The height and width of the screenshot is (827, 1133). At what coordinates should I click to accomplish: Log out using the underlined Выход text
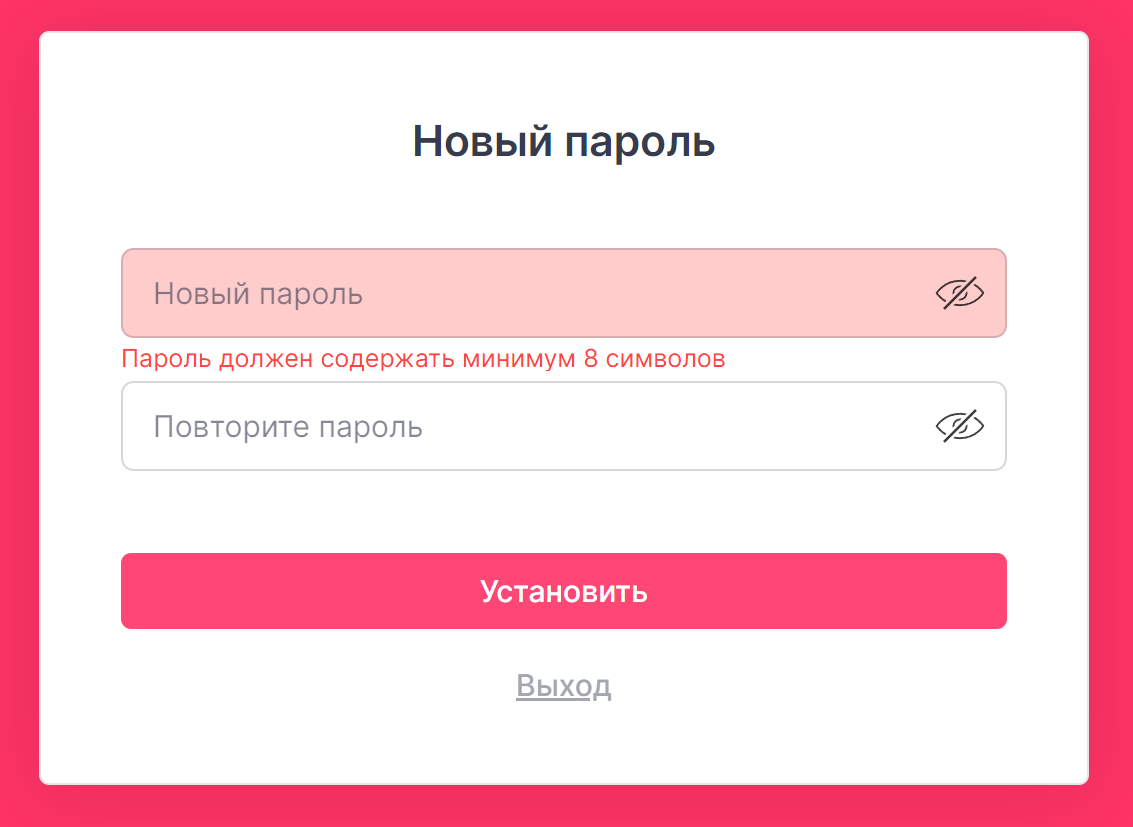(x=564, y=685)
